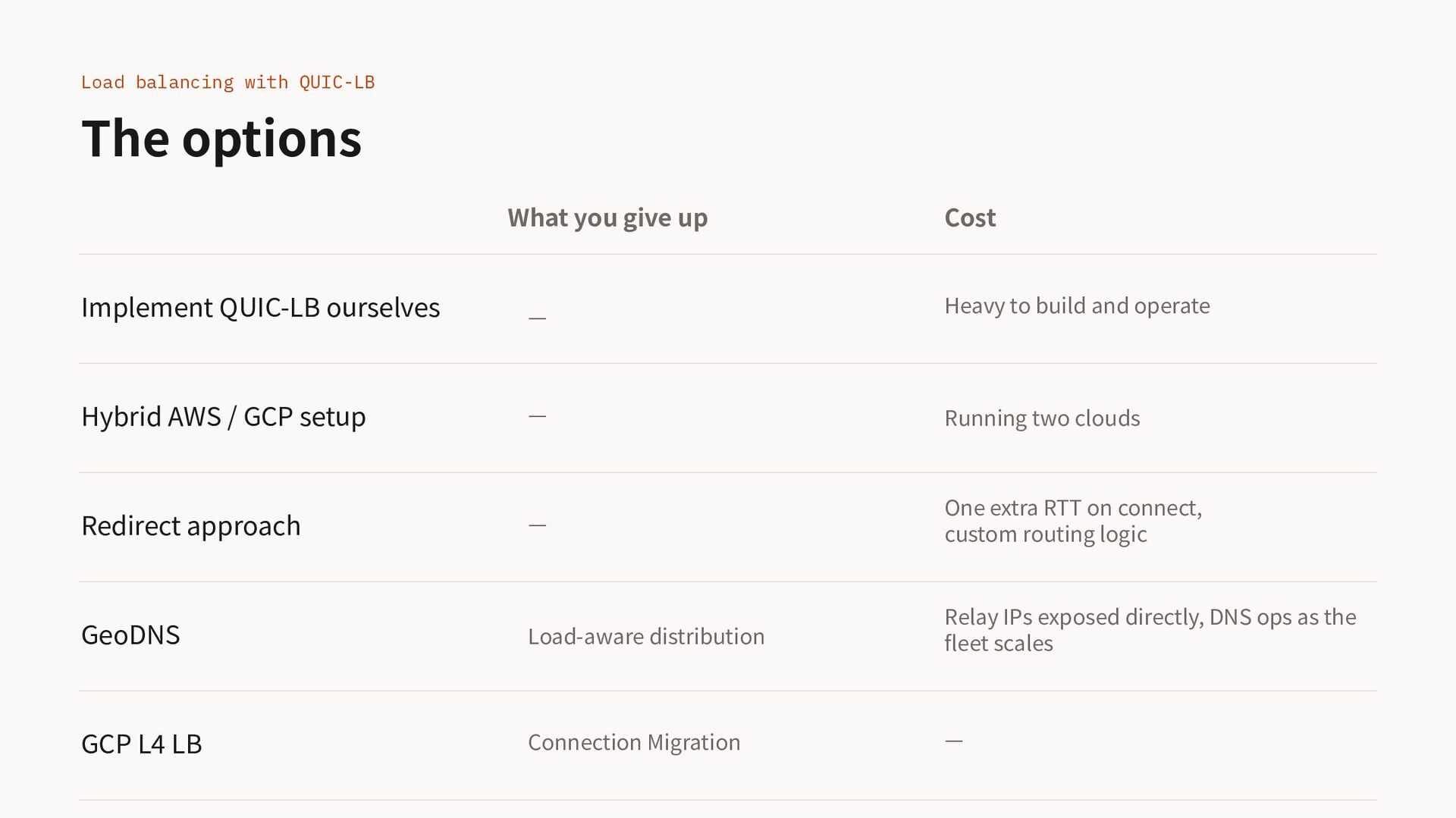The image size is (1456, 818).
Task: Click the dash in the Hybrid AWS row
Action: (x=537, y=416)
